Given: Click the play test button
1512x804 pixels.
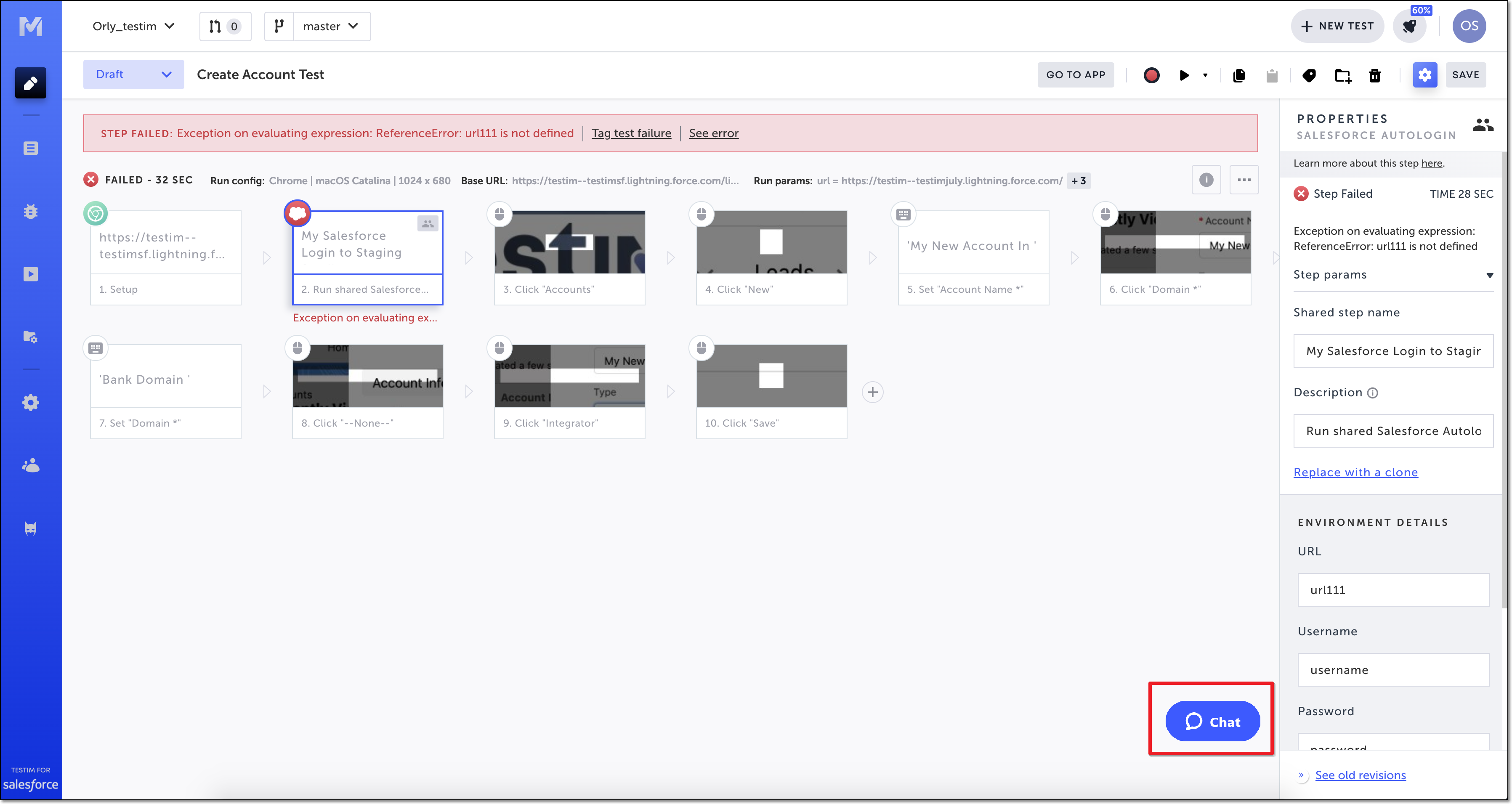Looking at the screenshot, I should tap(1184, 75).
